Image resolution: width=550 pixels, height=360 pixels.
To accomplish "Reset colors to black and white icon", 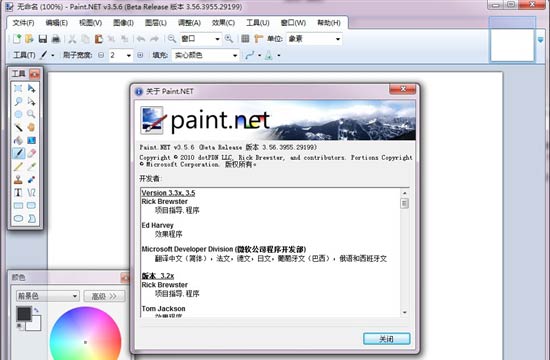I will pos(20,327).
